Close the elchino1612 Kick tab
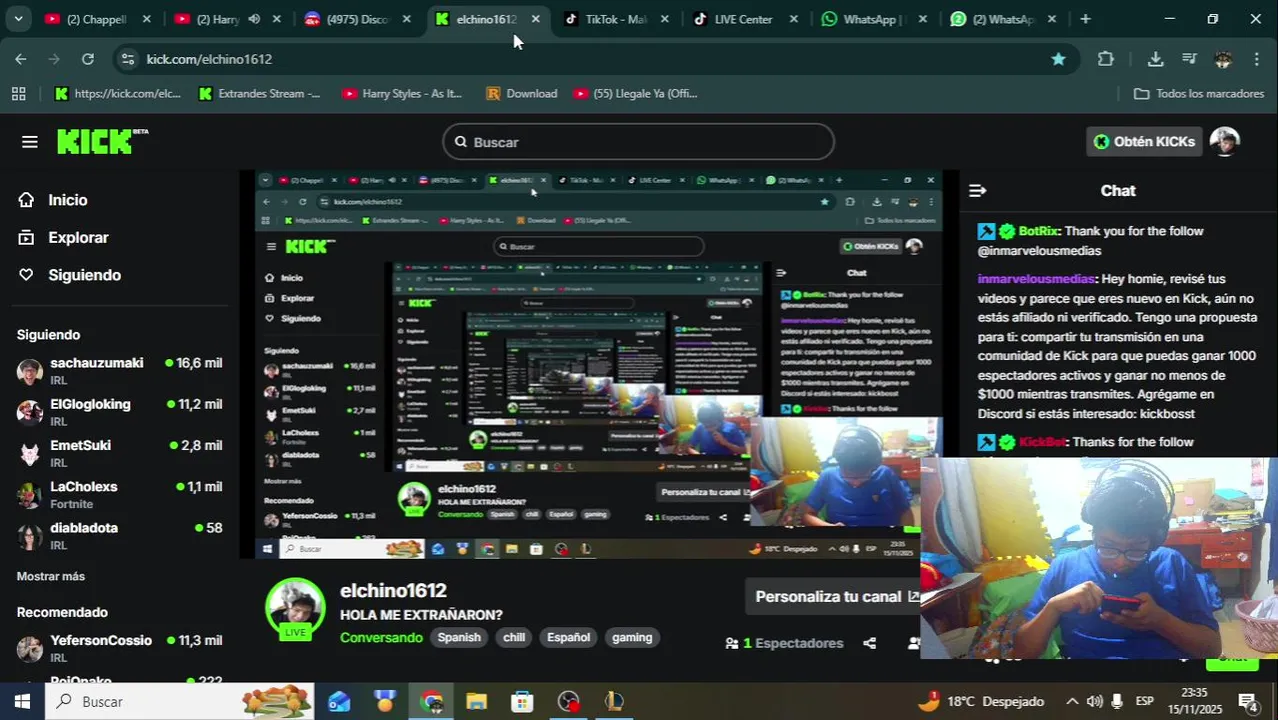The height and width of the screenshot is (720, 1278). pyautogui.click(x=536, y=19)
